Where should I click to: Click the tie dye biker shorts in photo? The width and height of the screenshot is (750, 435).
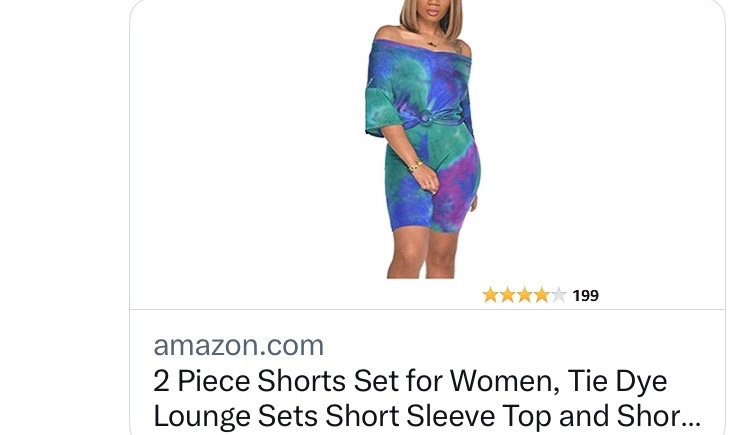433,182
